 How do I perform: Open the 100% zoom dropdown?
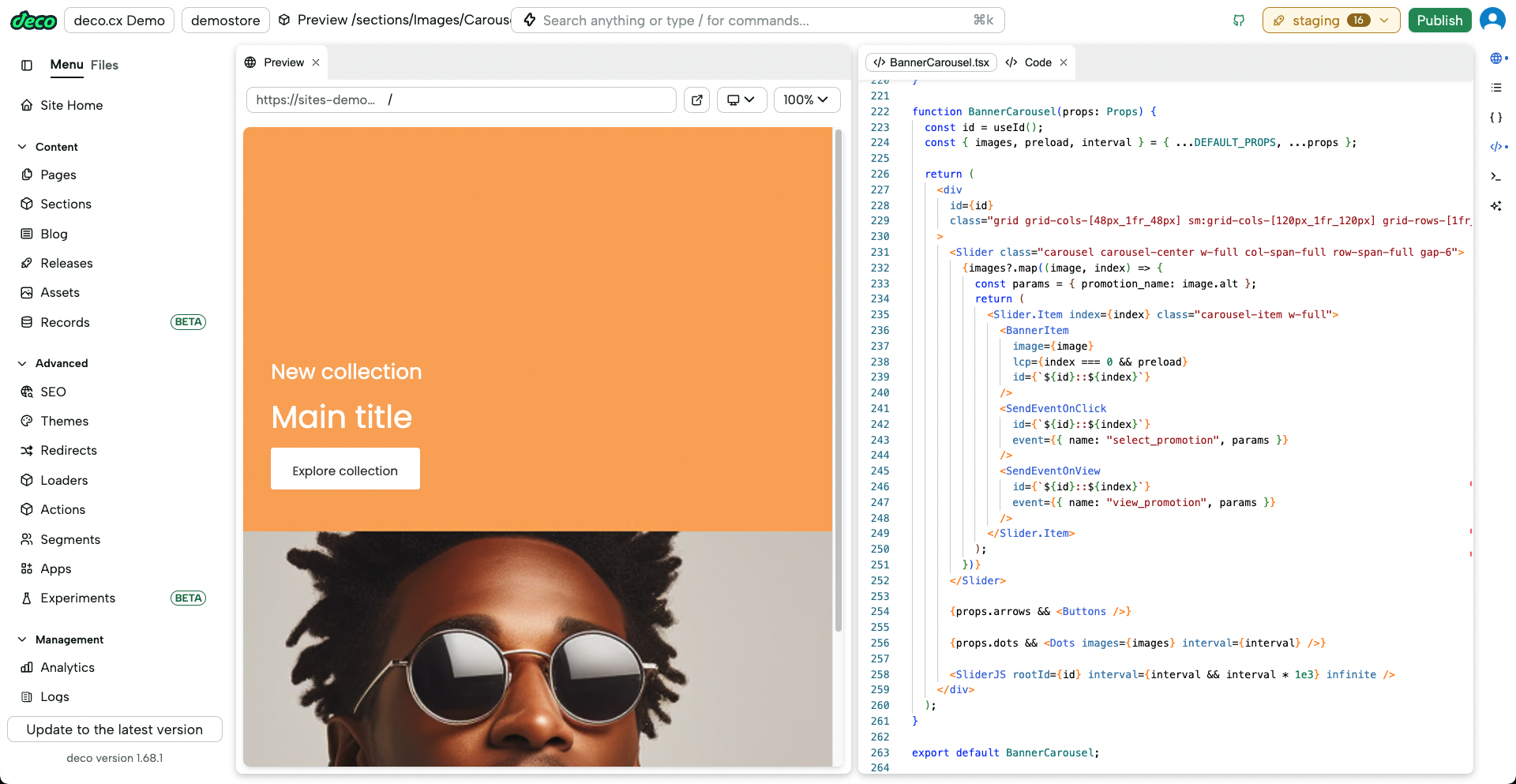(806, 99)
